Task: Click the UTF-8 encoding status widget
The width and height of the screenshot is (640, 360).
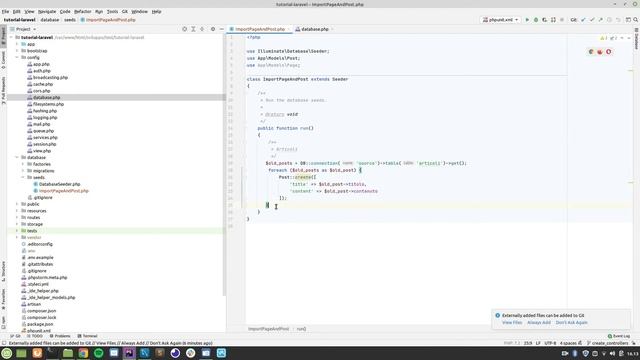Action: (550, 343)
